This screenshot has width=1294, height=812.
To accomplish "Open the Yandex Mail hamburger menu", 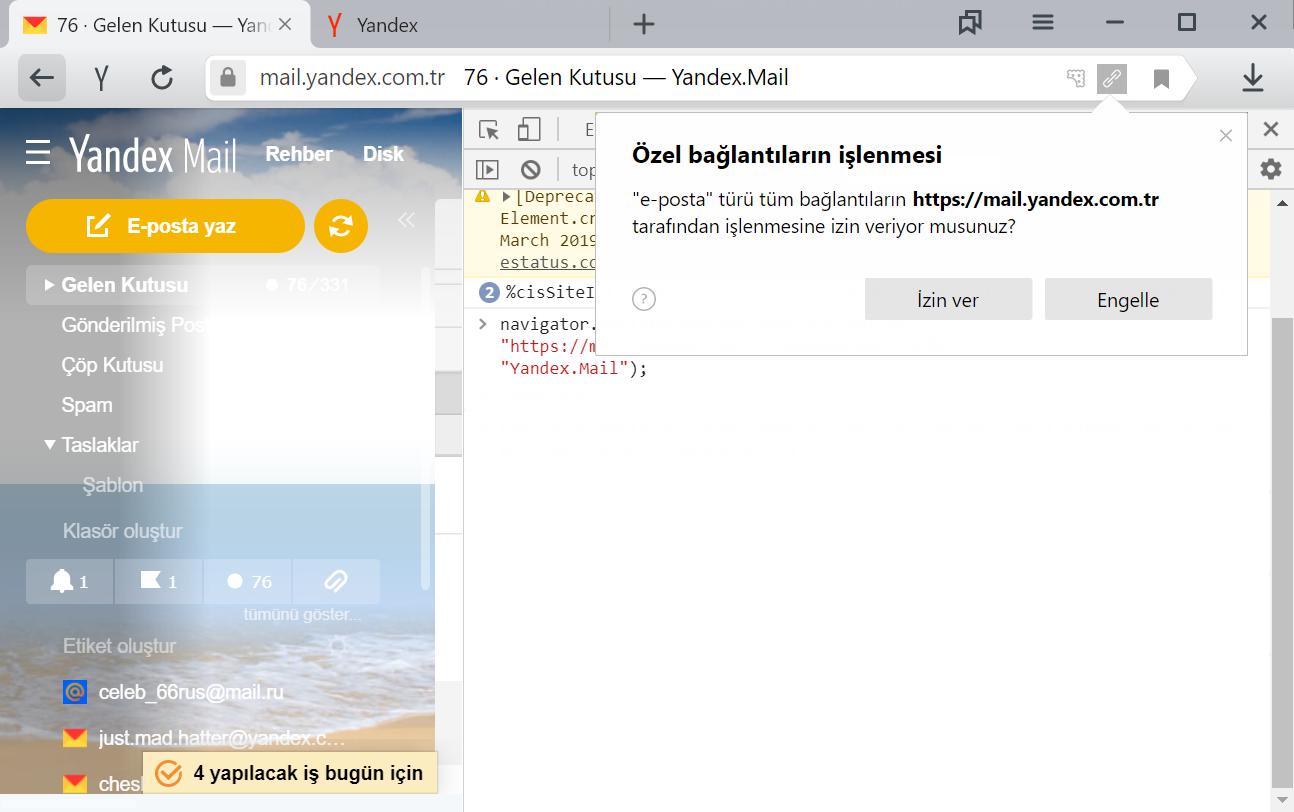I will click(38, 153).
